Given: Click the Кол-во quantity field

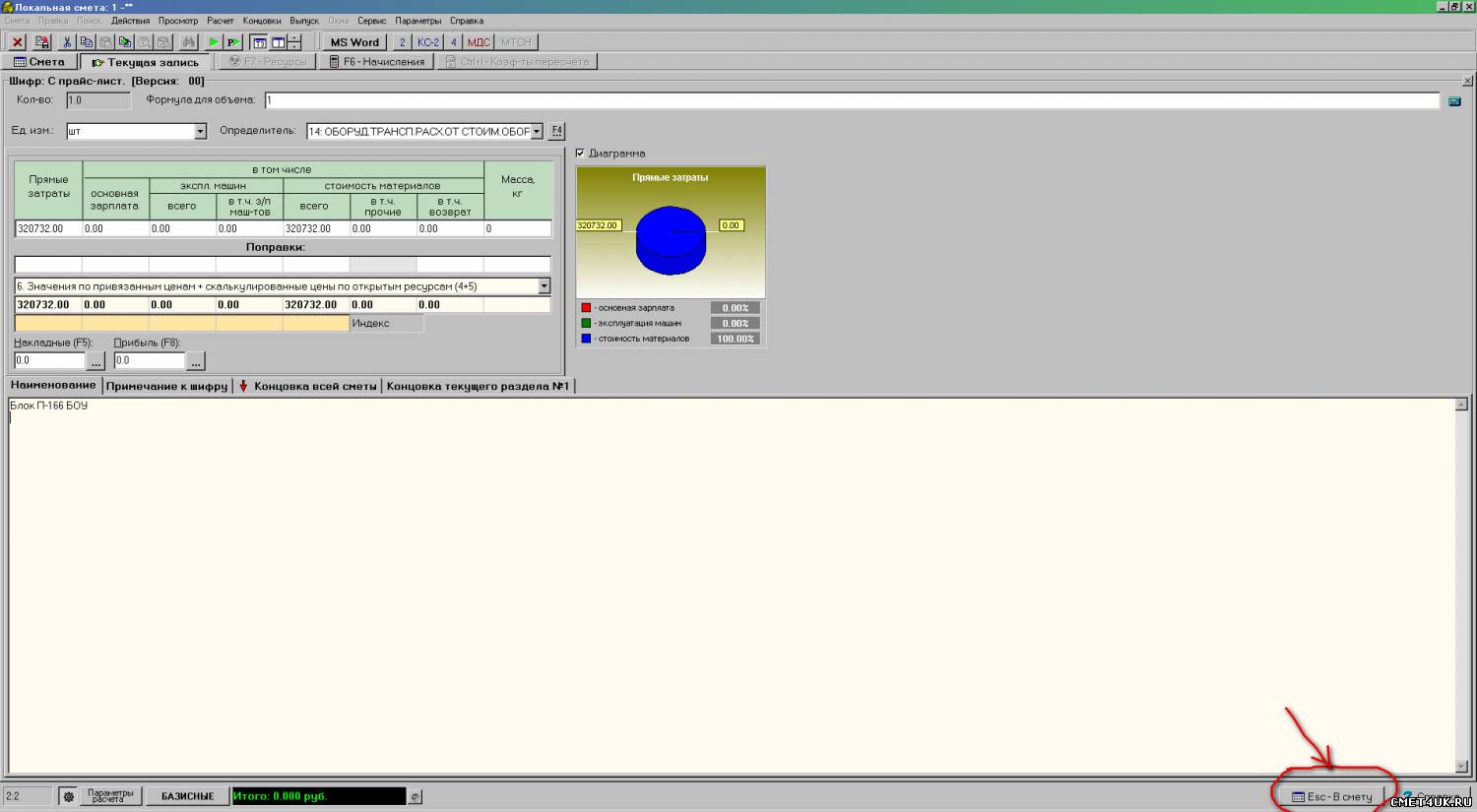Looking at the screenshot, I should click(x=98, y=100).
